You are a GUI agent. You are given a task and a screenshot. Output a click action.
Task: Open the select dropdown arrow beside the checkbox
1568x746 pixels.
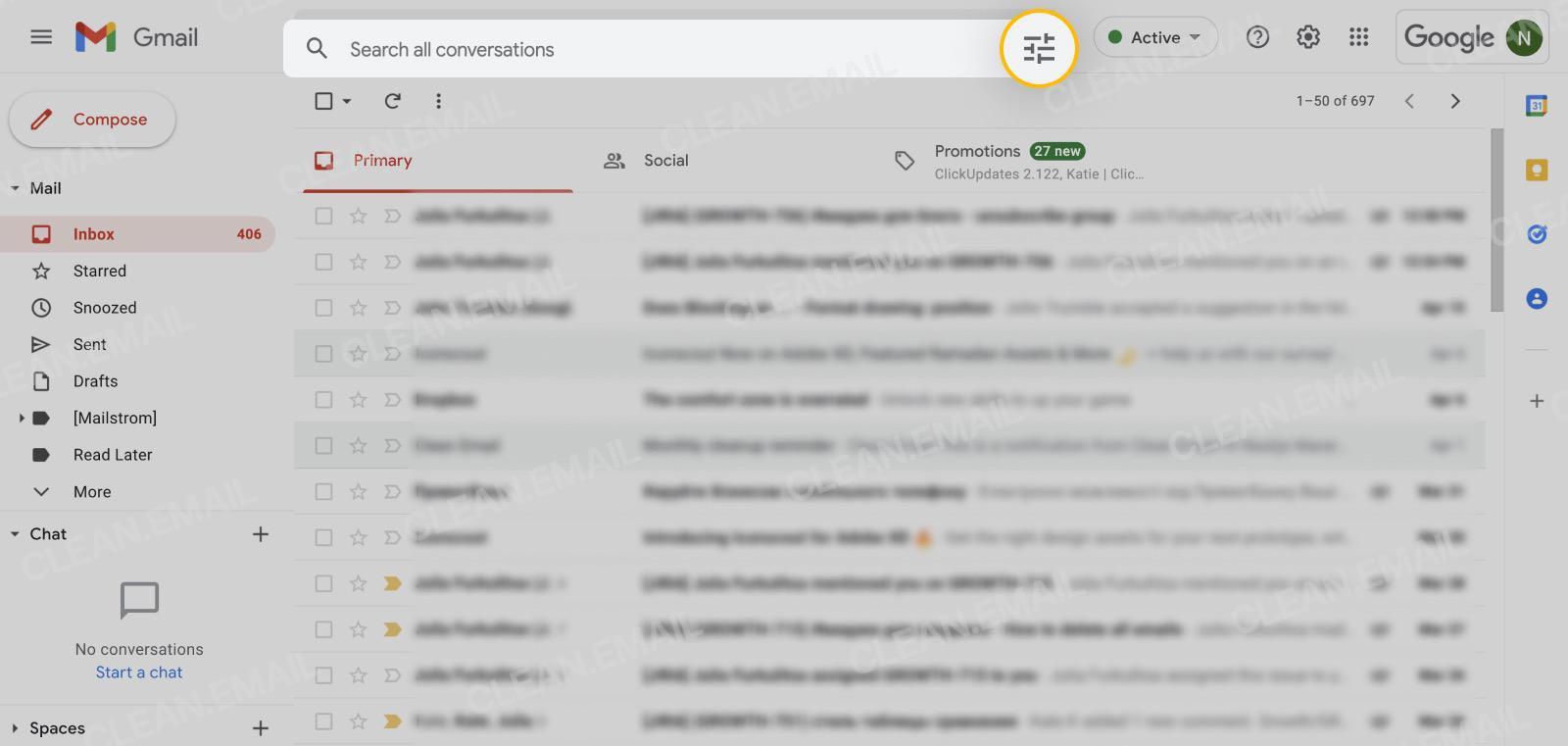(x=347, y=101)
